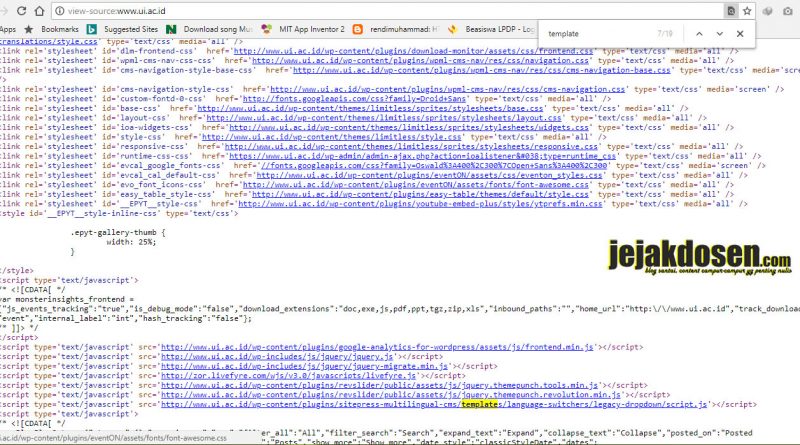This screenshot has height=445, width=800.
Task: Jump to next find result arrow
Action: (x=719, y=34)
